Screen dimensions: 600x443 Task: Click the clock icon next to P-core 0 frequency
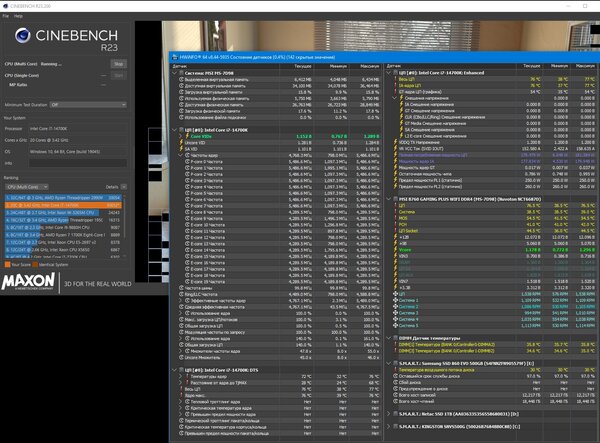pyautogui.click(x=188, y=162)
